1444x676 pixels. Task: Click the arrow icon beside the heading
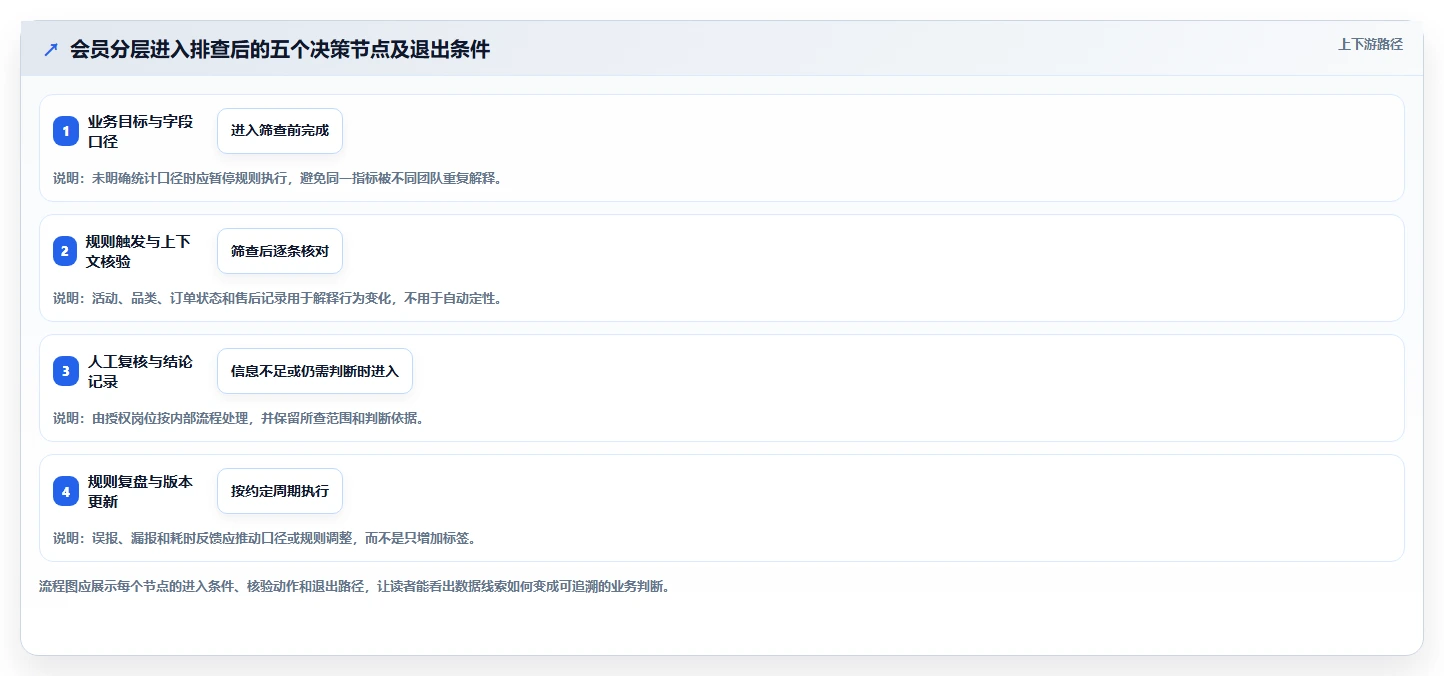(51, 49)
